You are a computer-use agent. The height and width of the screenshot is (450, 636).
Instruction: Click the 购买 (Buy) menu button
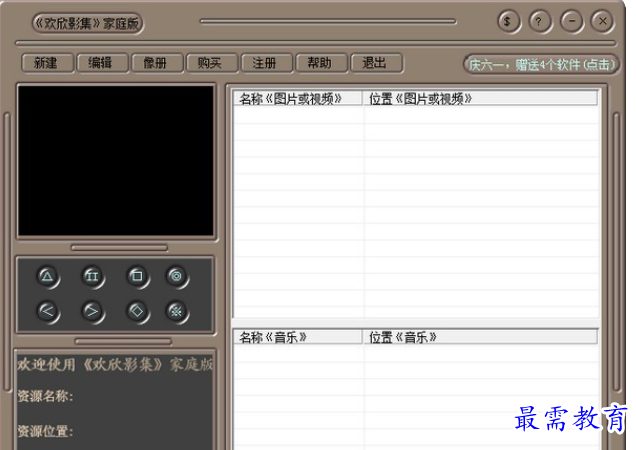(211, 63)
